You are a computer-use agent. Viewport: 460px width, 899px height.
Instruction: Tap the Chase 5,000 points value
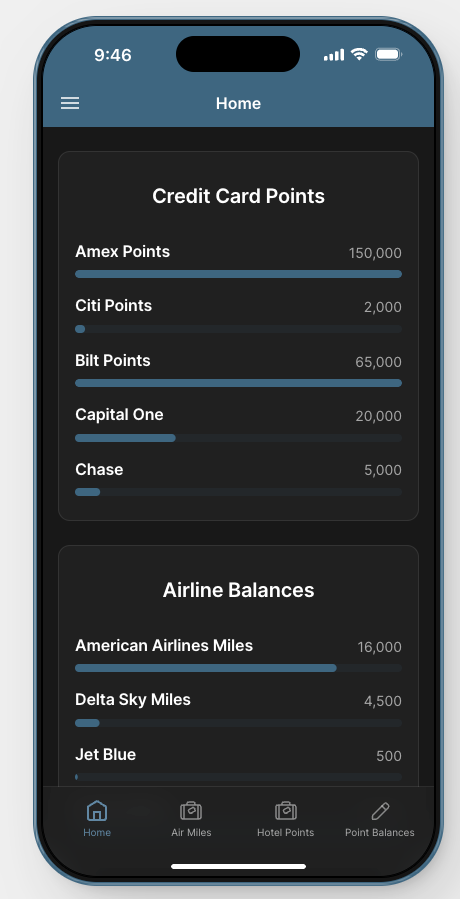pos(383,470)
